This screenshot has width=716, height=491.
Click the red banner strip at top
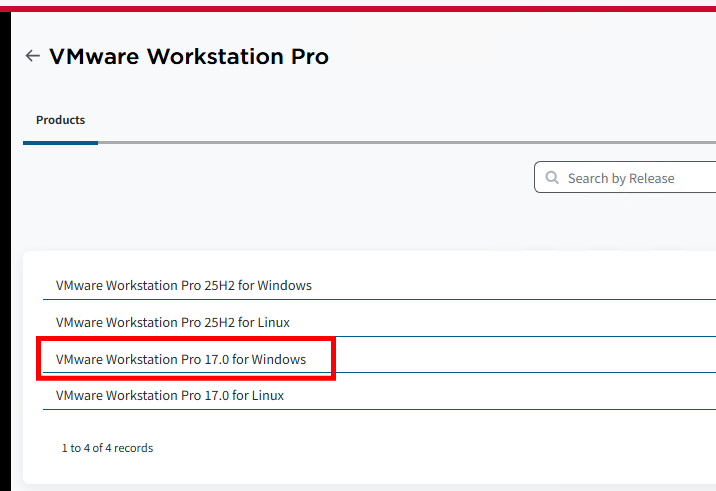click(x=358, y=7)
